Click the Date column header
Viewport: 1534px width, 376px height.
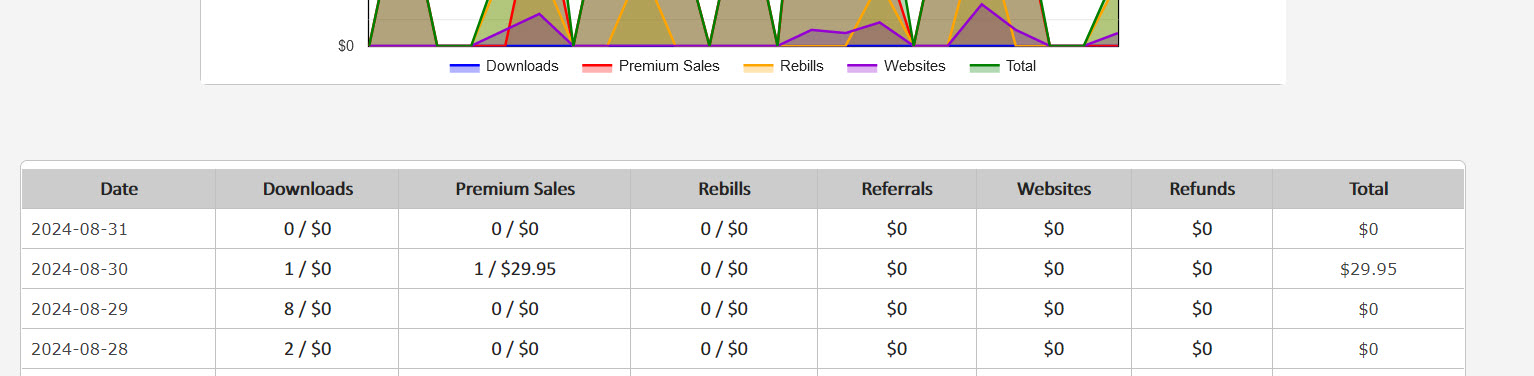click(x=119, y=189)
